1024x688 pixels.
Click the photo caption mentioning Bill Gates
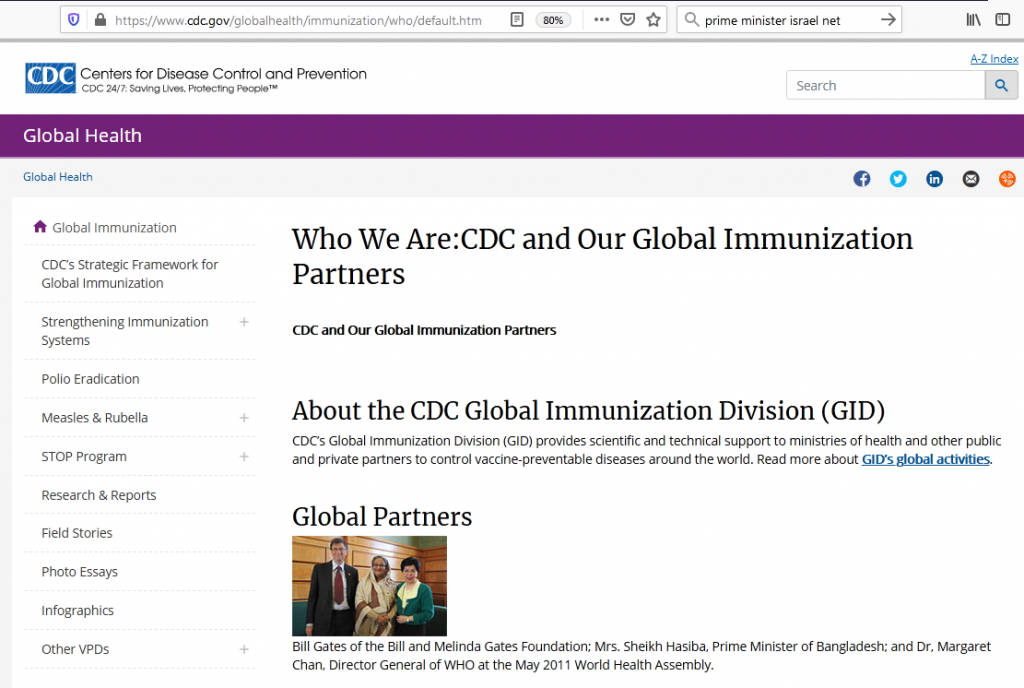(641, 655)
